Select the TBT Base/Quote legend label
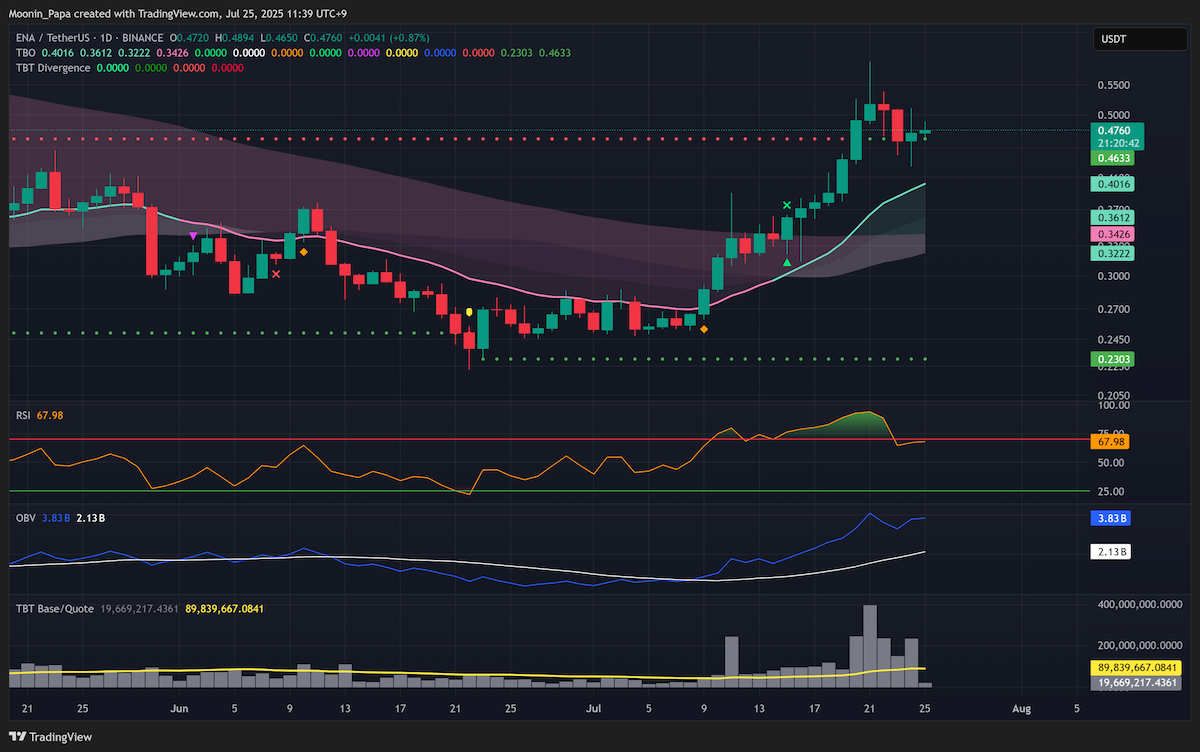Screen dimensions: 1200x752 pyautogui.click(x=54, y=607)
